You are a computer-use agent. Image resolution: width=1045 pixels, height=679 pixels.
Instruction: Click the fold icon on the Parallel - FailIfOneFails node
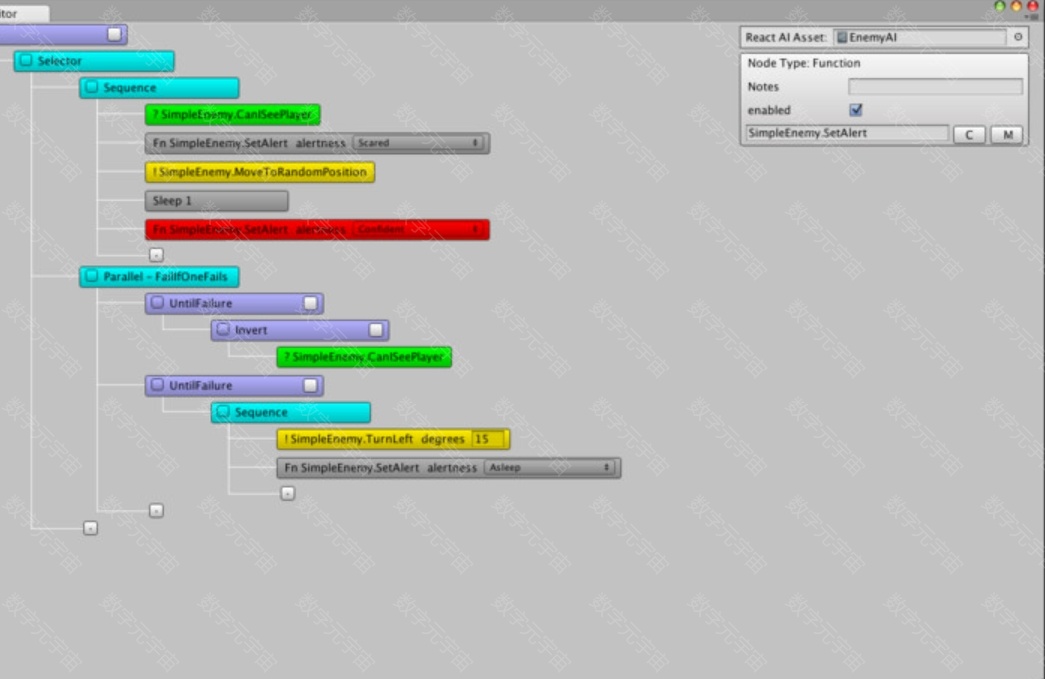point(92,277)
